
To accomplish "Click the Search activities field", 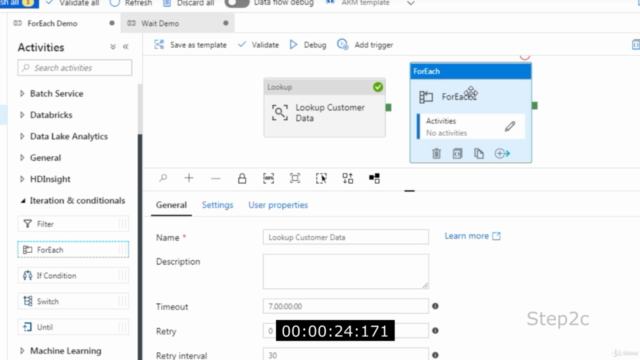I will pos(75,68).
